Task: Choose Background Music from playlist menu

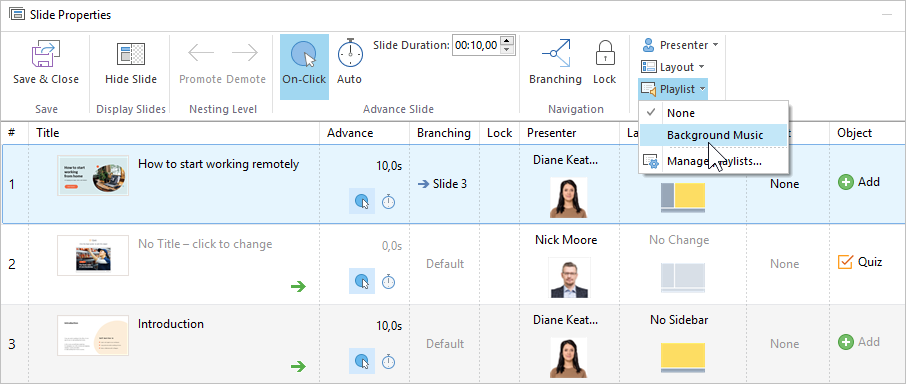Action: (715, 135)
